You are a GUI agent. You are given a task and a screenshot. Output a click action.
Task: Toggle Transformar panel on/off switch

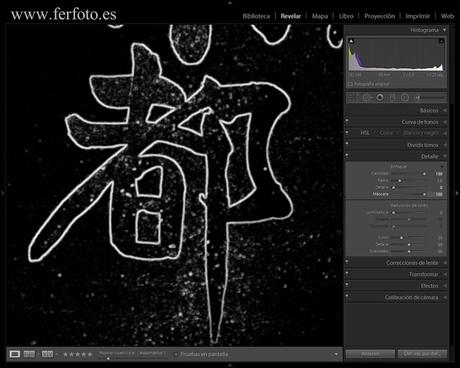pyautogui.click(x=347, y=273)
